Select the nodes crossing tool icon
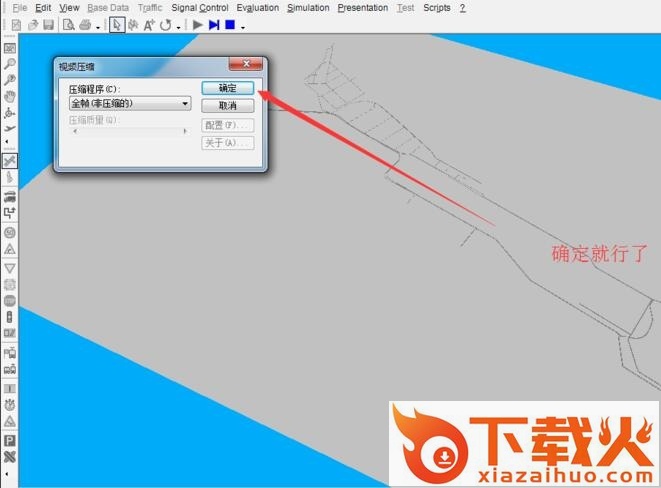Image resolution: width=661 pixels, height=488 pixels. tap(10, 457)
